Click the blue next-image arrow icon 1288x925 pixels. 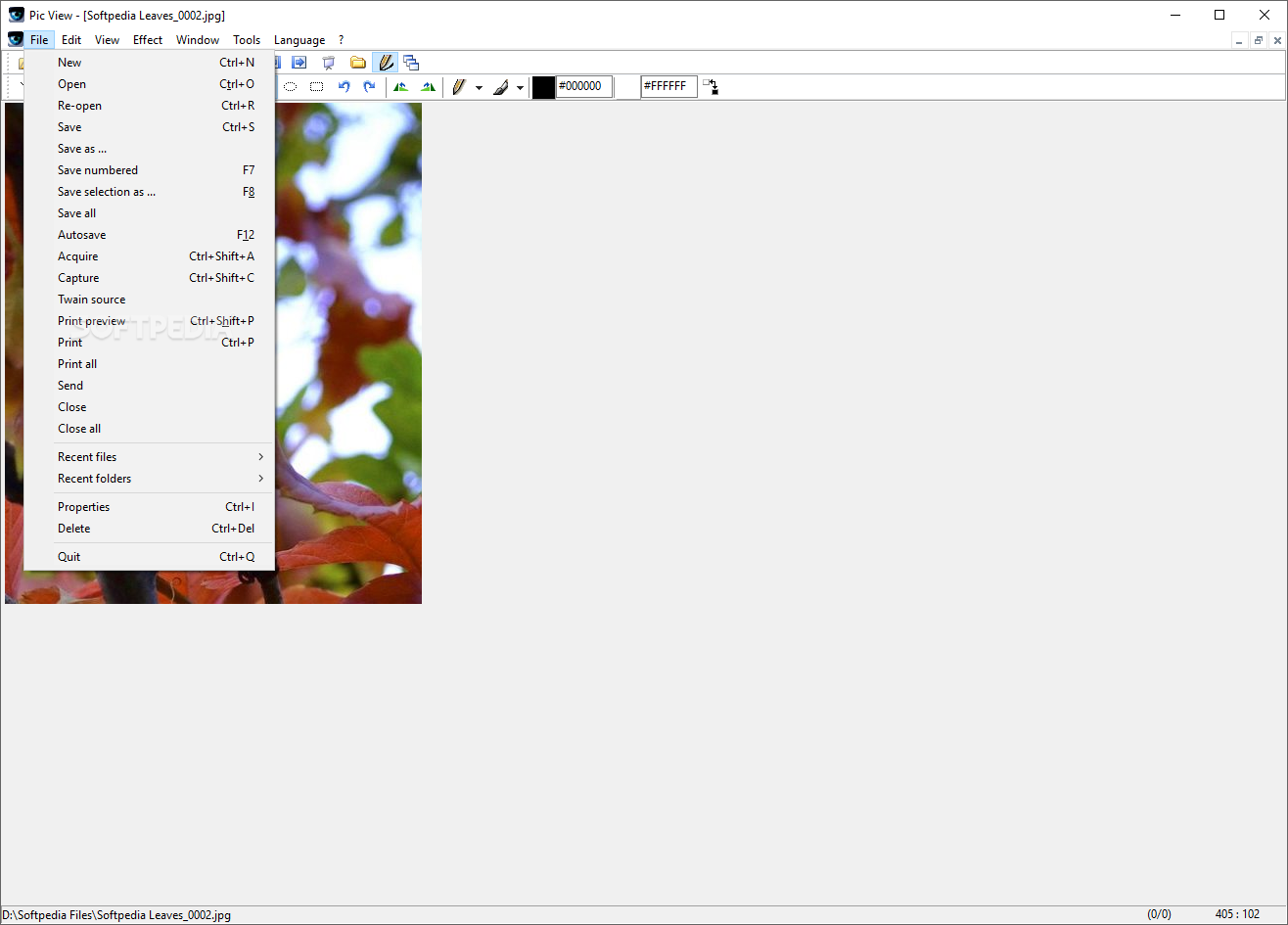pyautogui.click(x=299, y=63)
